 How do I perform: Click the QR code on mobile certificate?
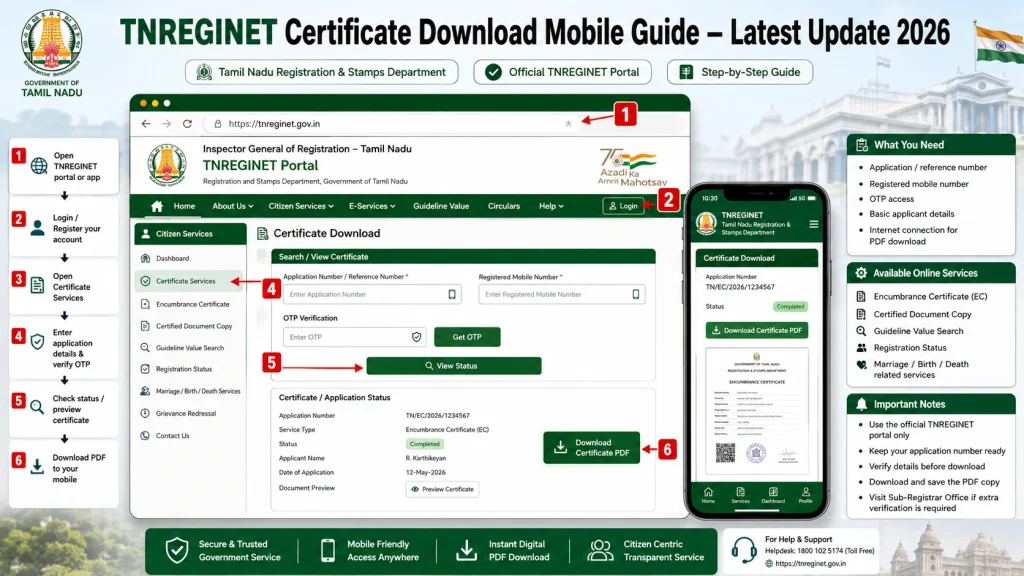725,453
